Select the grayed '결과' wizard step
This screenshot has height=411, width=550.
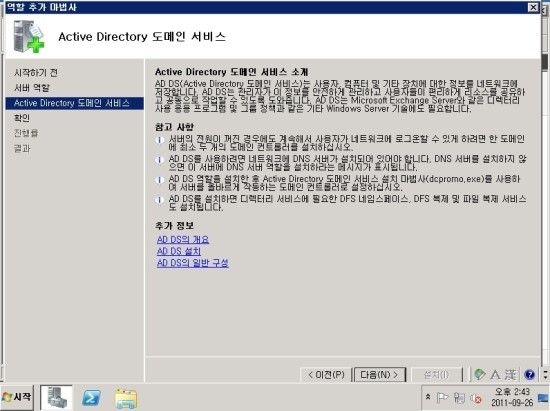tap(22, 148)
